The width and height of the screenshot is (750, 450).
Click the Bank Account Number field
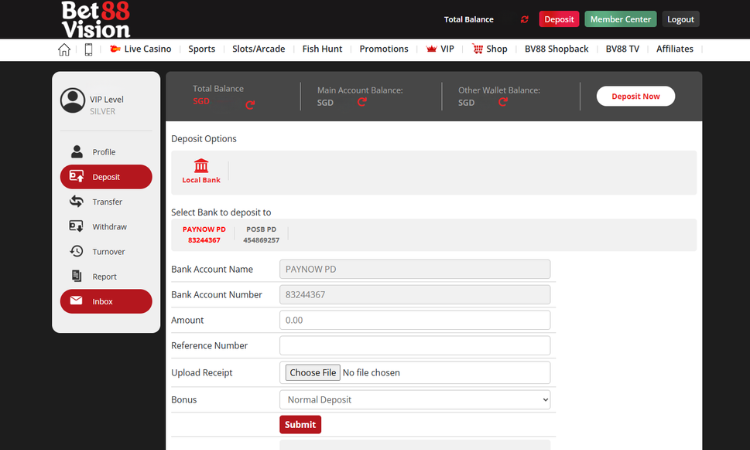coord(415,295)
